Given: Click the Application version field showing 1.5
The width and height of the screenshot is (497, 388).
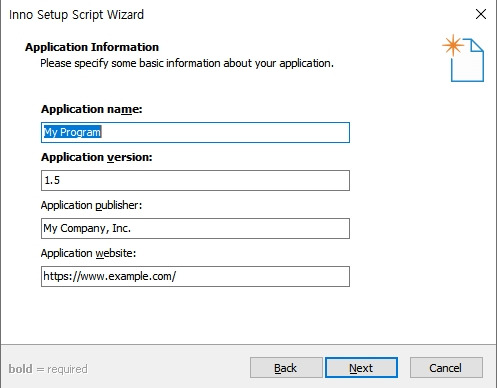Looking at the screenshot, I should point(195,180).
